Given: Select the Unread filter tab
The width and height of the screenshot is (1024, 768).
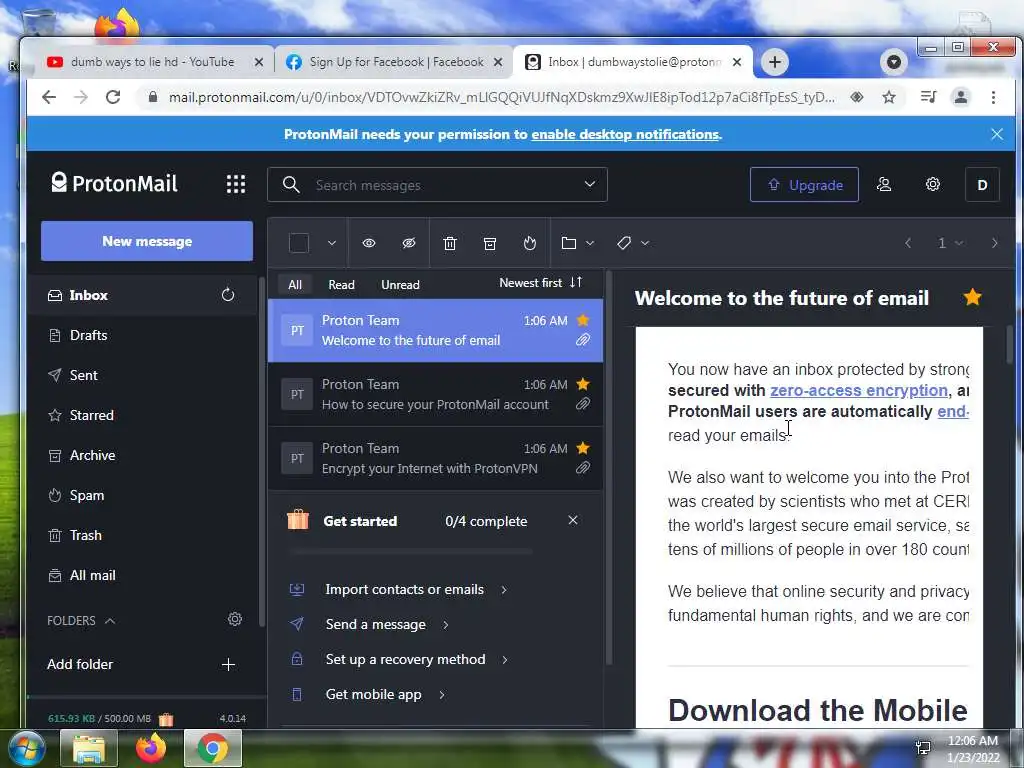Looking at the screenshot, I should pyautogui.click(x=400, y=285).
